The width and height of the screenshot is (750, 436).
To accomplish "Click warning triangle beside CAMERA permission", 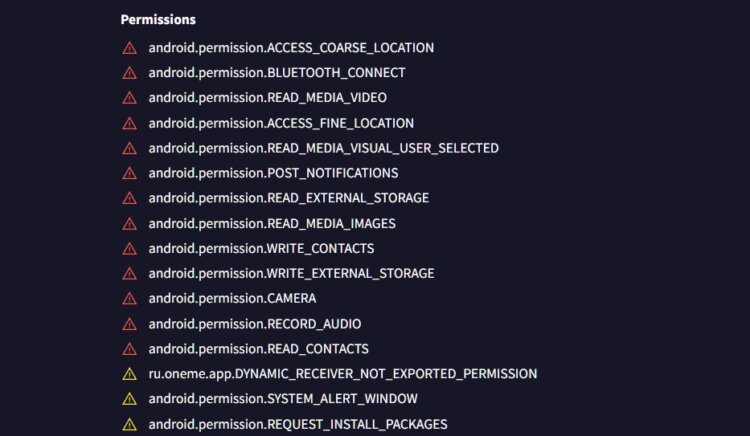I will (x=129, y=299).
